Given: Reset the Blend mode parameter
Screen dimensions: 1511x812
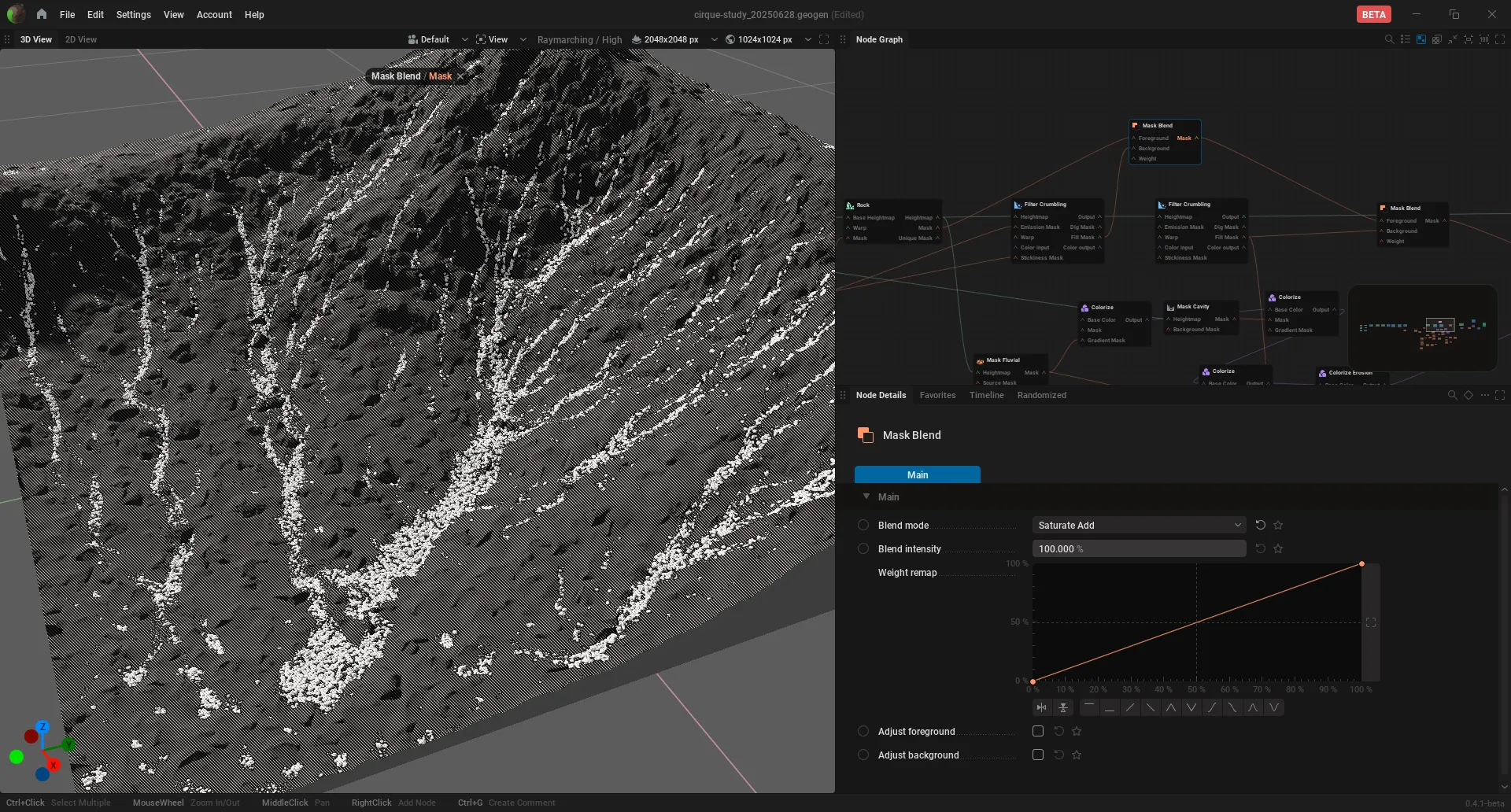Looking at the screenshot, I should point(1260,525).
